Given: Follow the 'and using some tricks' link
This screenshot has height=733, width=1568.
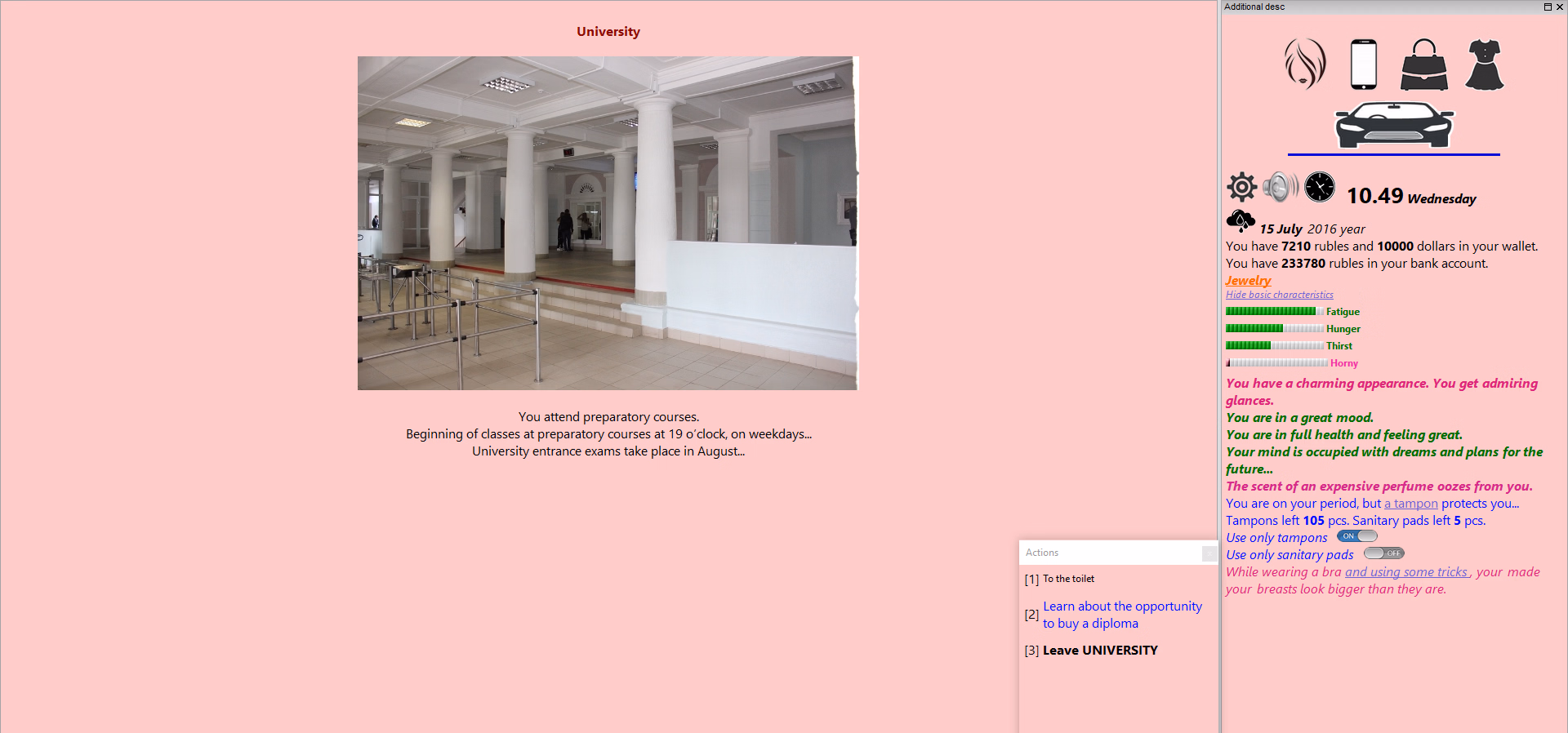Looking at the screenshot, I should (x=1406, y=572).
